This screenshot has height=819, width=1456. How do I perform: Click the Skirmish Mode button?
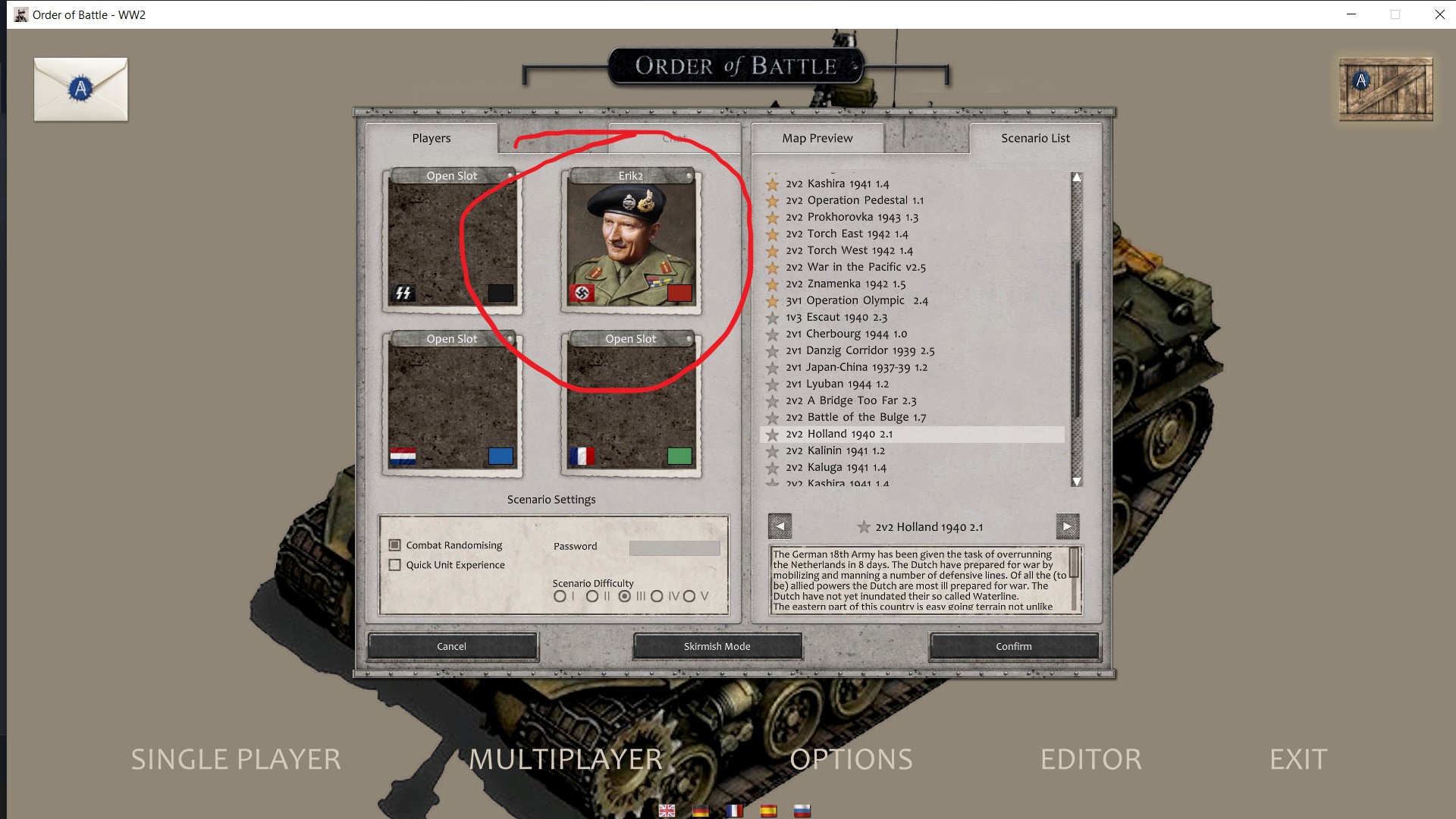[717, 646]
